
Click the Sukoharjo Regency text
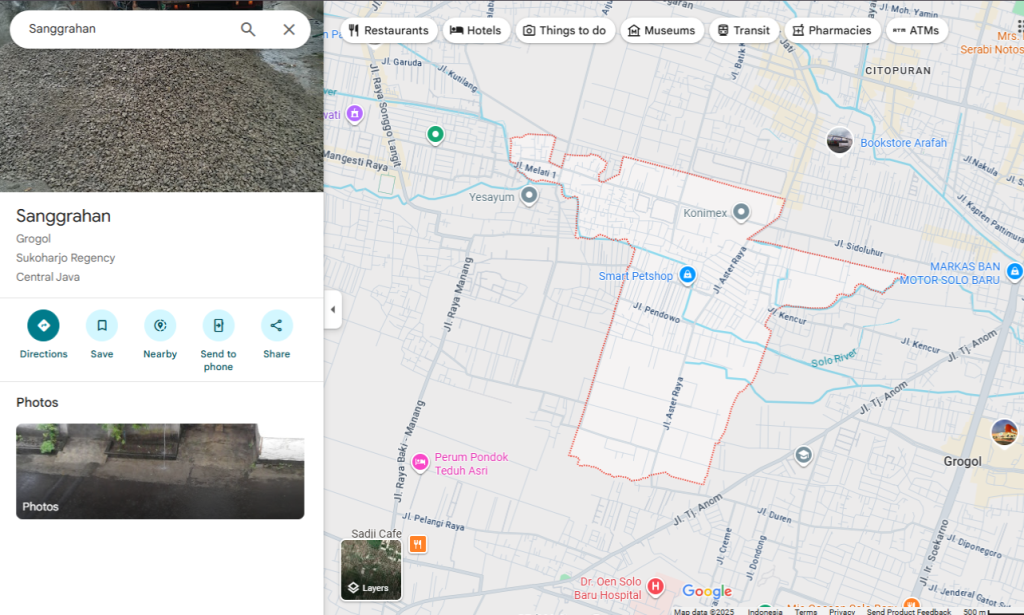[65, 258]
